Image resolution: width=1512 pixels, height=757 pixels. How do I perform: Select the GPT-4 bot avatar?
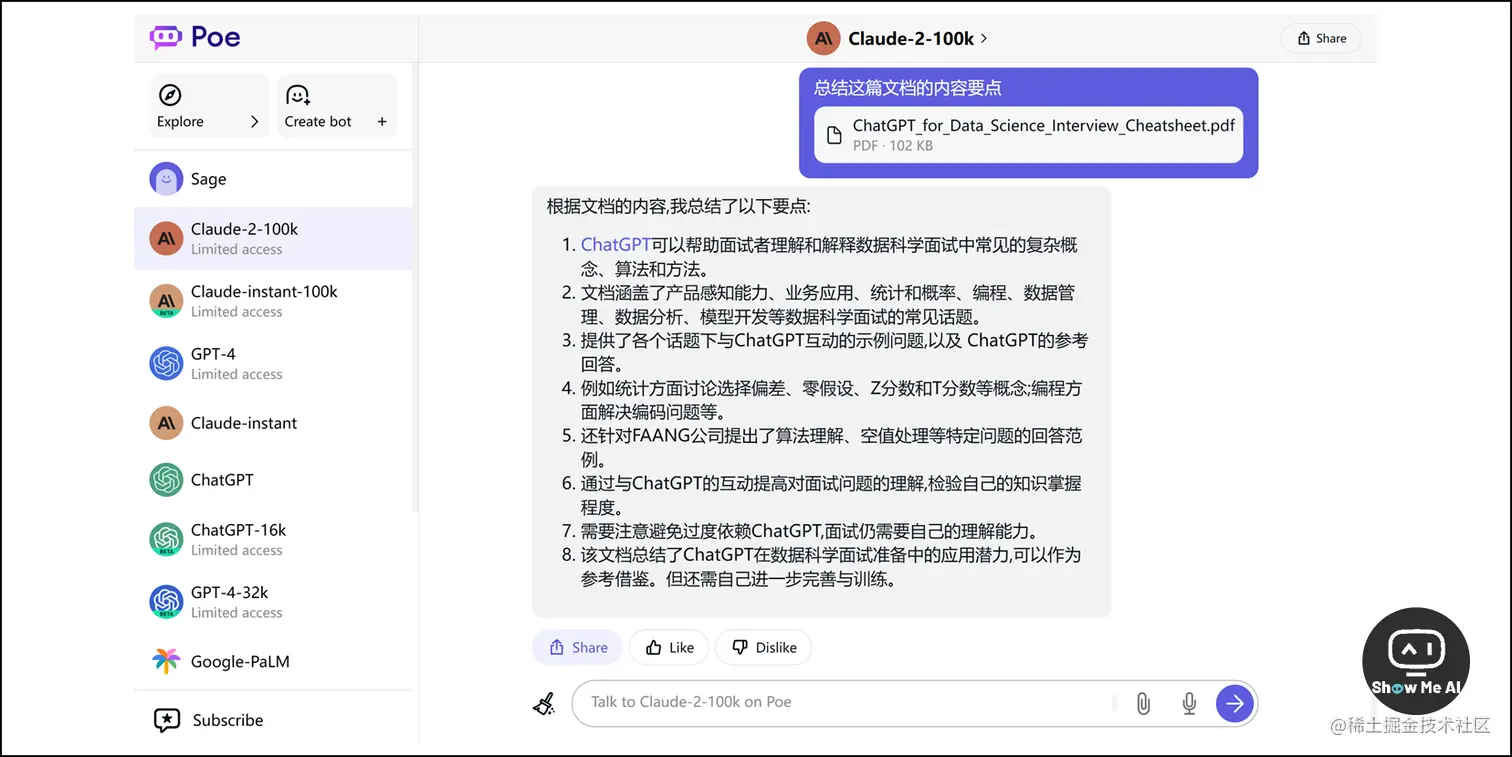[x=166, y=363]
